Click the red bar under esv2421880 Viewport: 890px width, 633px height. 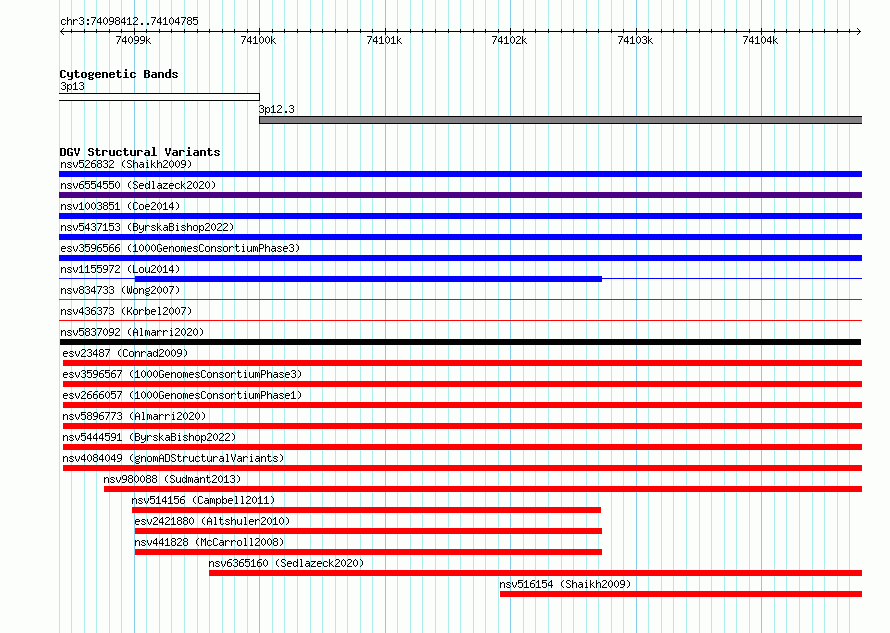point(368,531)
